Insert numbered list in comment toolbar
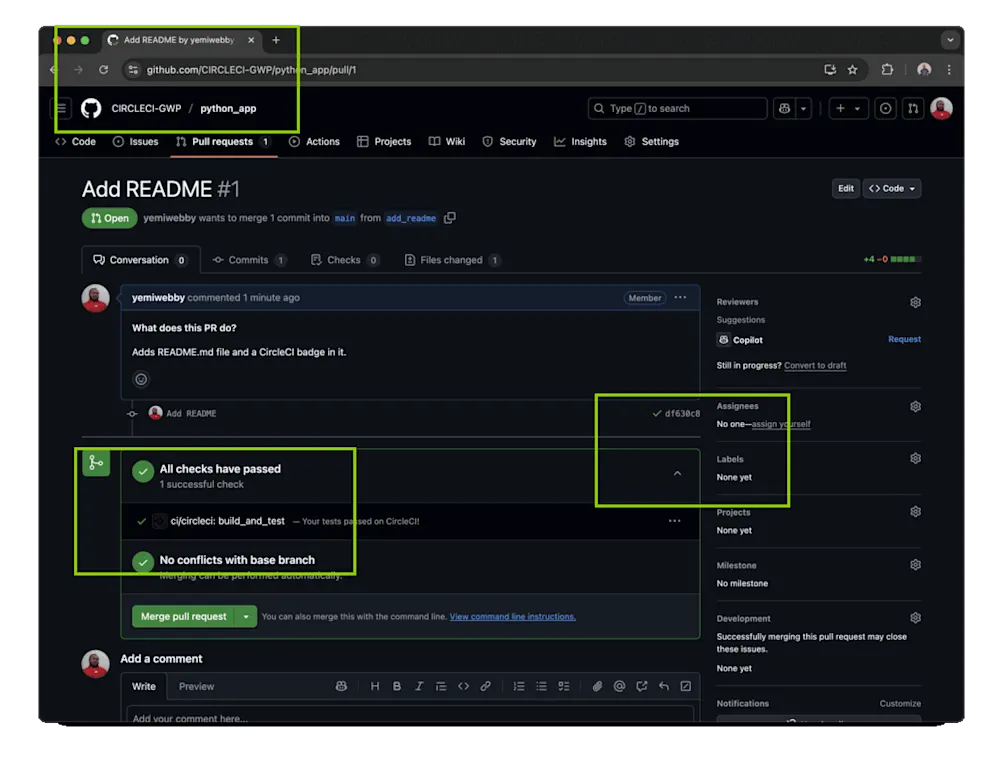The width and height of the screenshot is (1003, 773). pyautogui.click(x=519, y=686)
